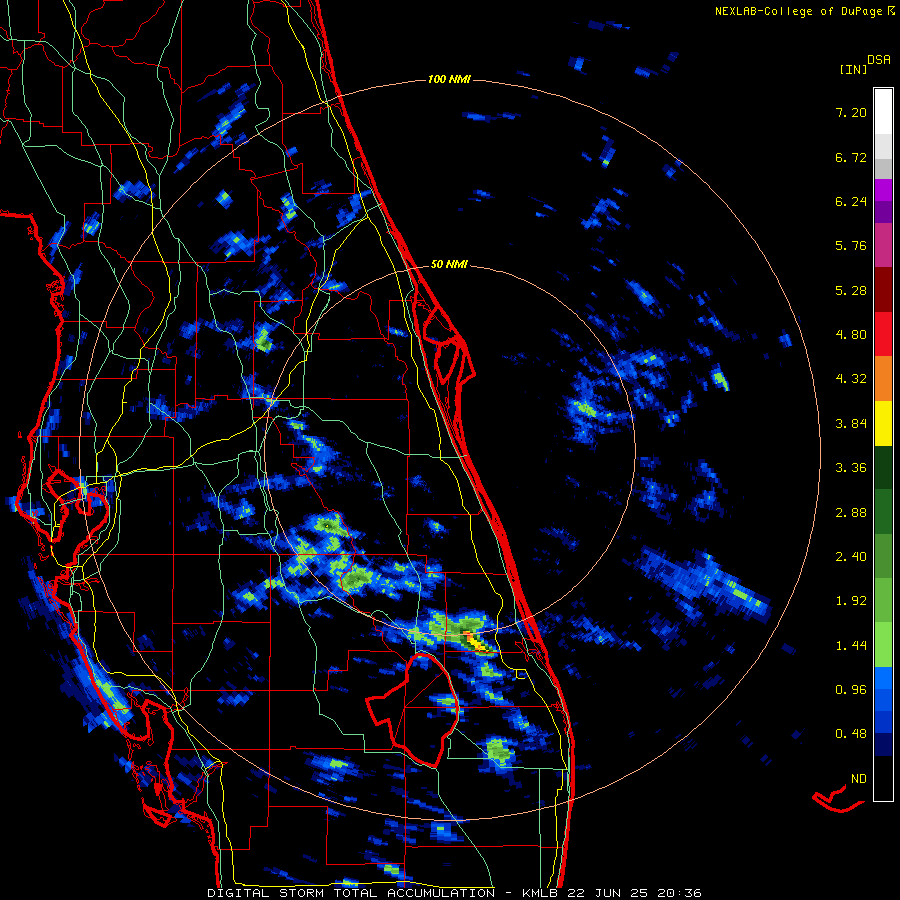The image size is (900, 900).
Task: Select the 5.76 legend value
Action: coord(851,246)
